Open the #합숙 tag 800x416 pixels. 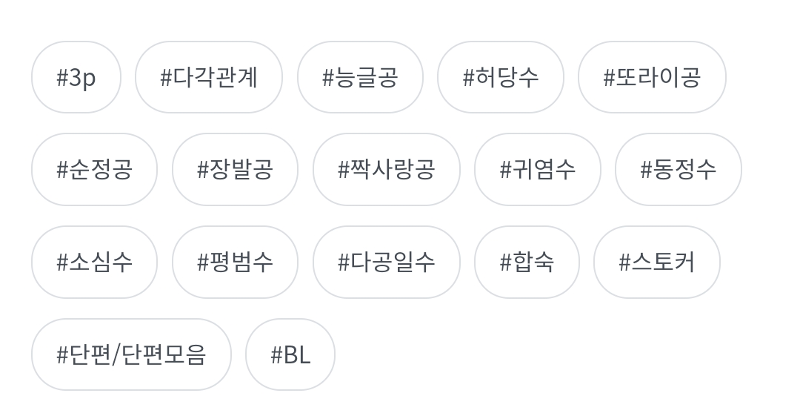(x=527, y=262)
